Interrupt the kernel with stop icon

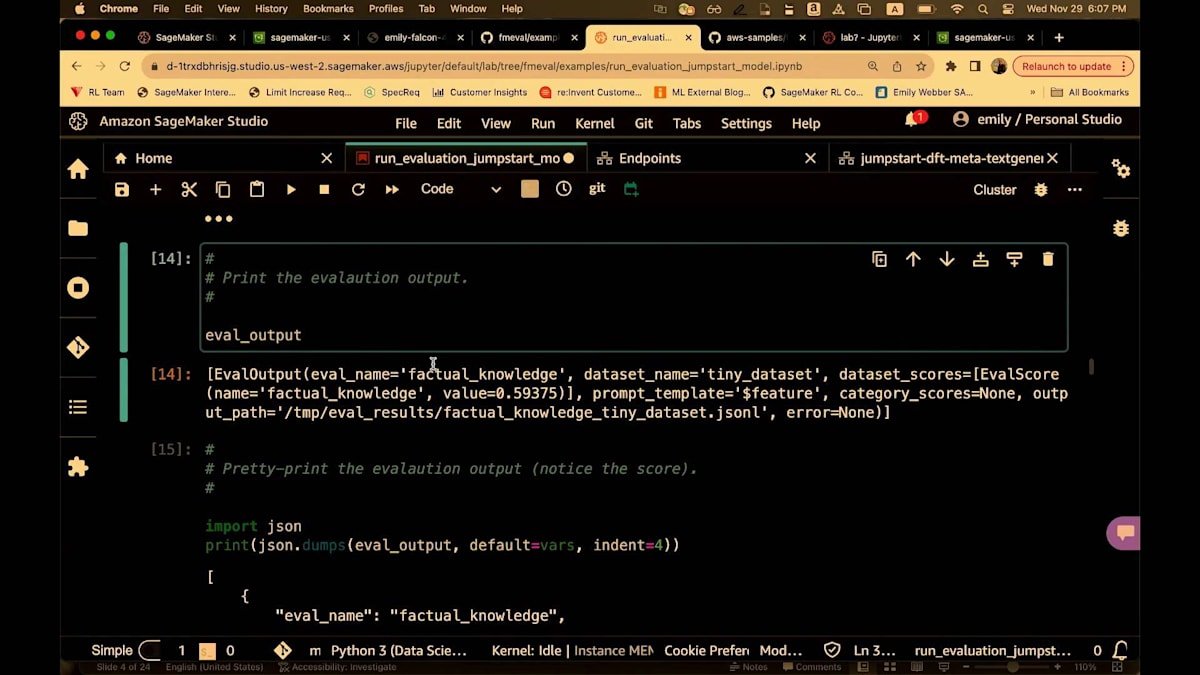click(x=324, y=189)
